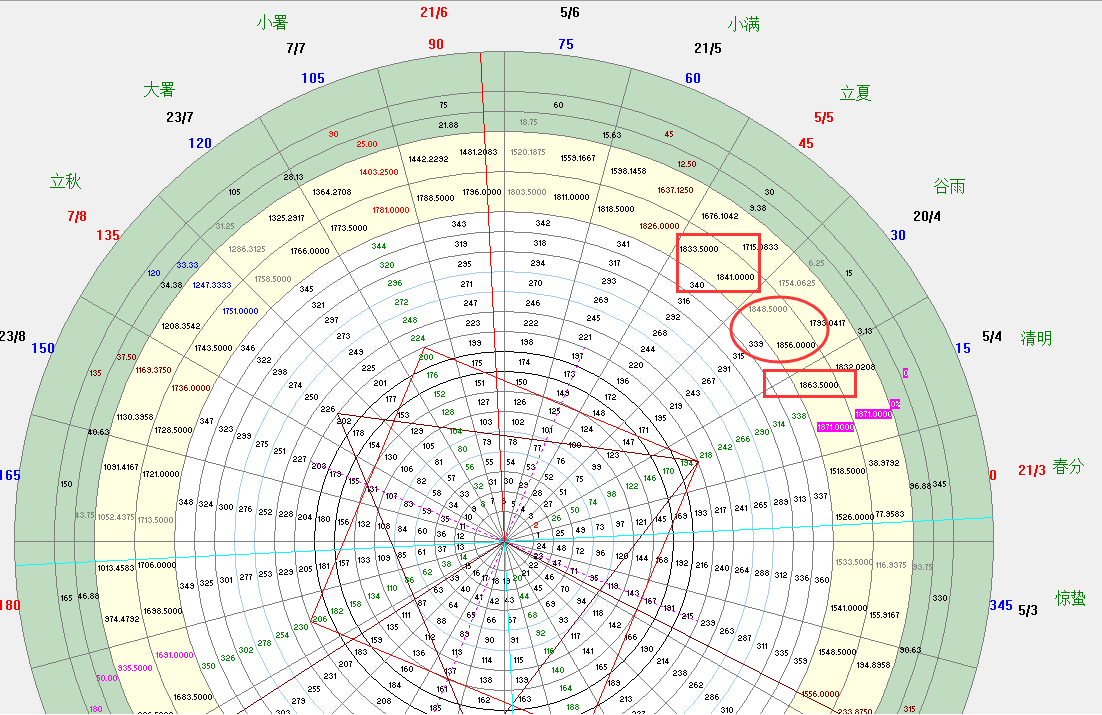1102x715 pixels.
Task: Click the value 1364.2708
Action: click(x=332, y=193)
